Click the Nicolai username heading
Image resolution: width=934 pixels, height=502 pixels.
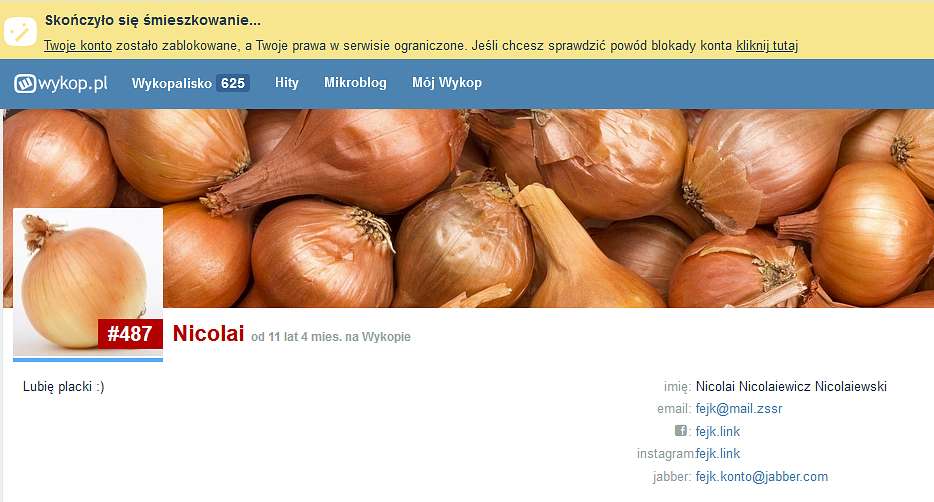point(208,333)
